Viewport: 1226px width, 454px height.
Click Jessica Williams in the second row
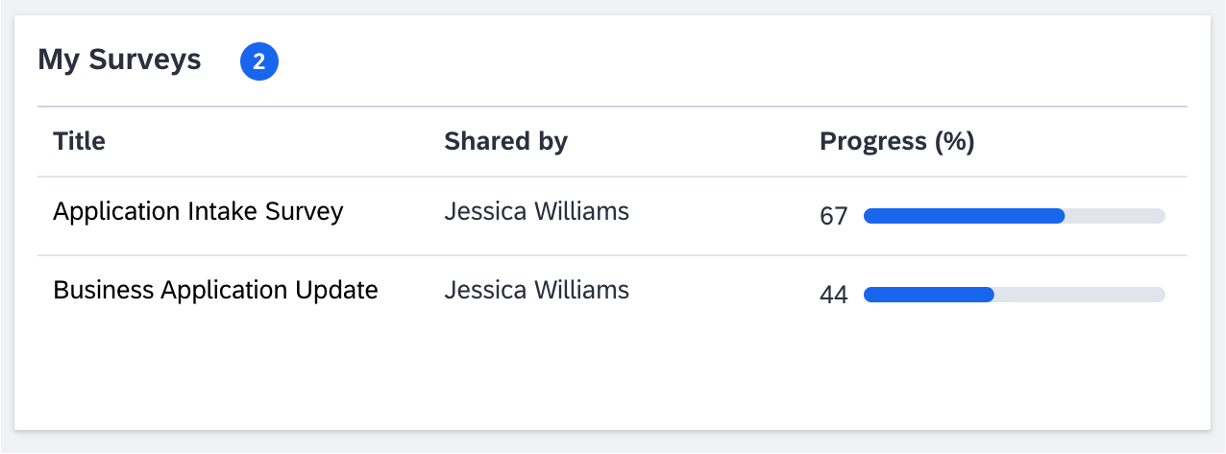coord(537,290)
